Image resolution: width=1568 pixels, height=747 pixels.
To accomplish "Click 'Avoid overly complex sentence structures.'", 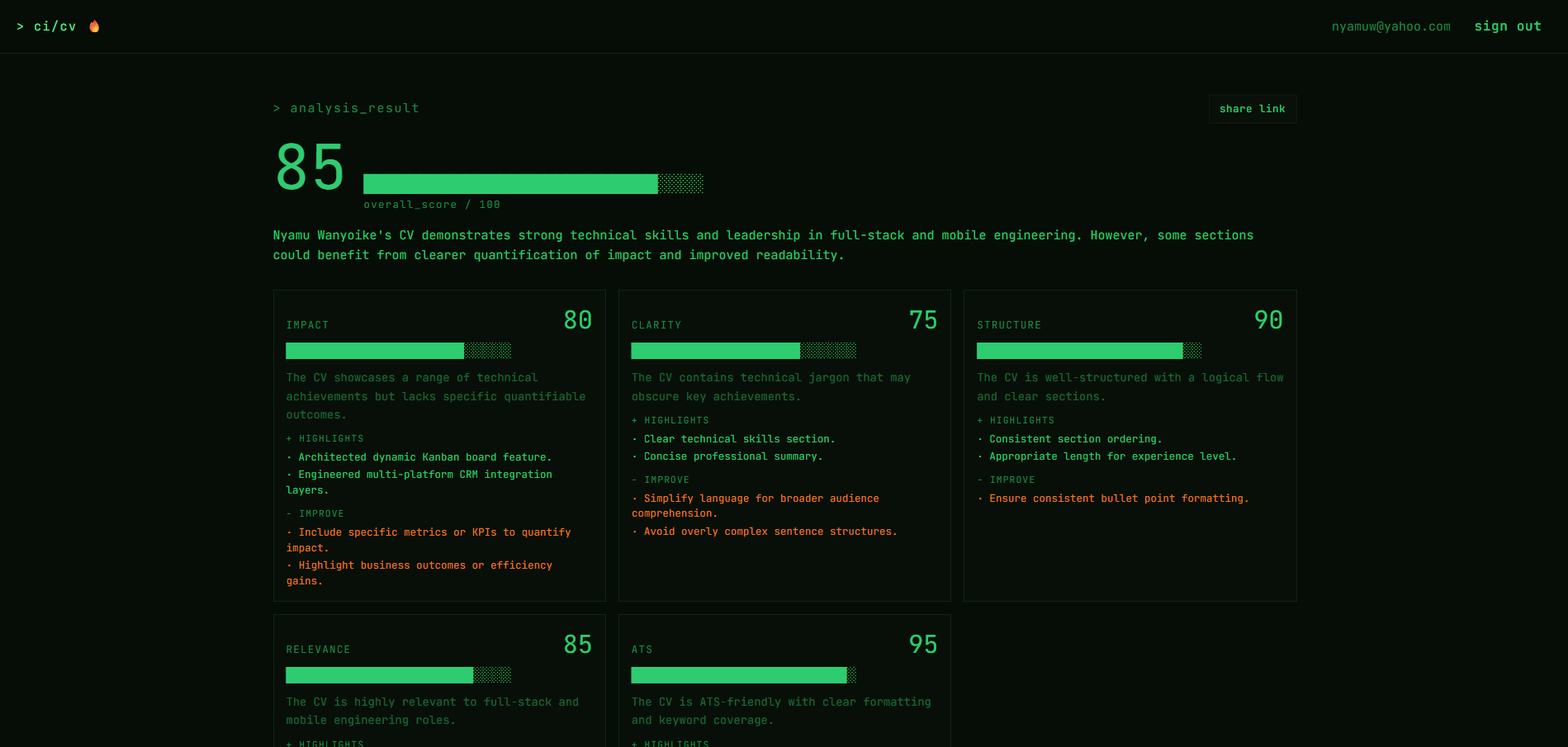I will tap(764, 532).
